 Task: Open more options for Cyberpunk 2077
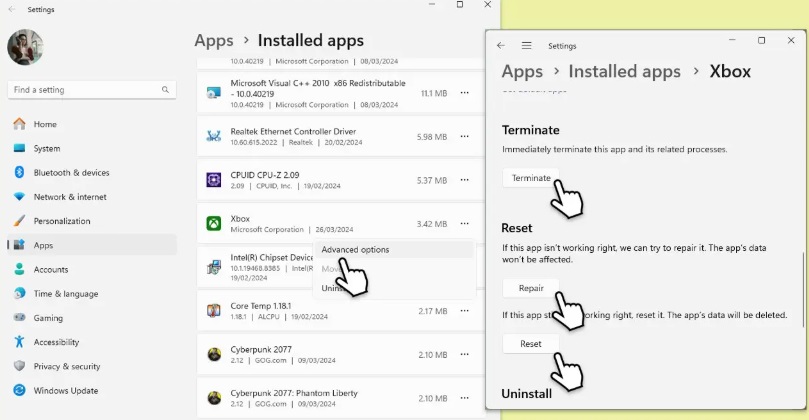point(464,355)
